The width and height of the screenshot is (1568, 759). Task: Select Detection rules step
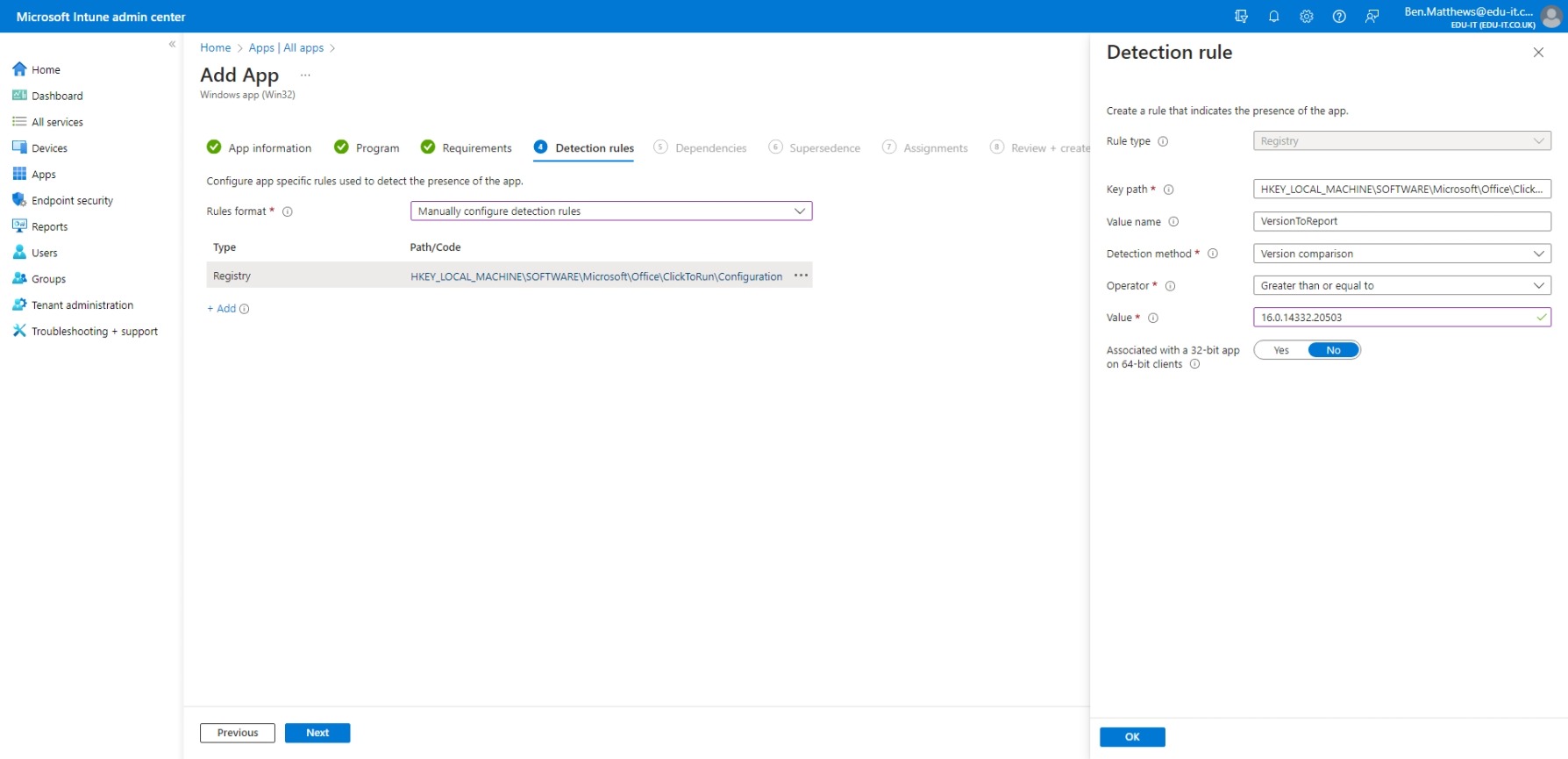pos(584,147)
